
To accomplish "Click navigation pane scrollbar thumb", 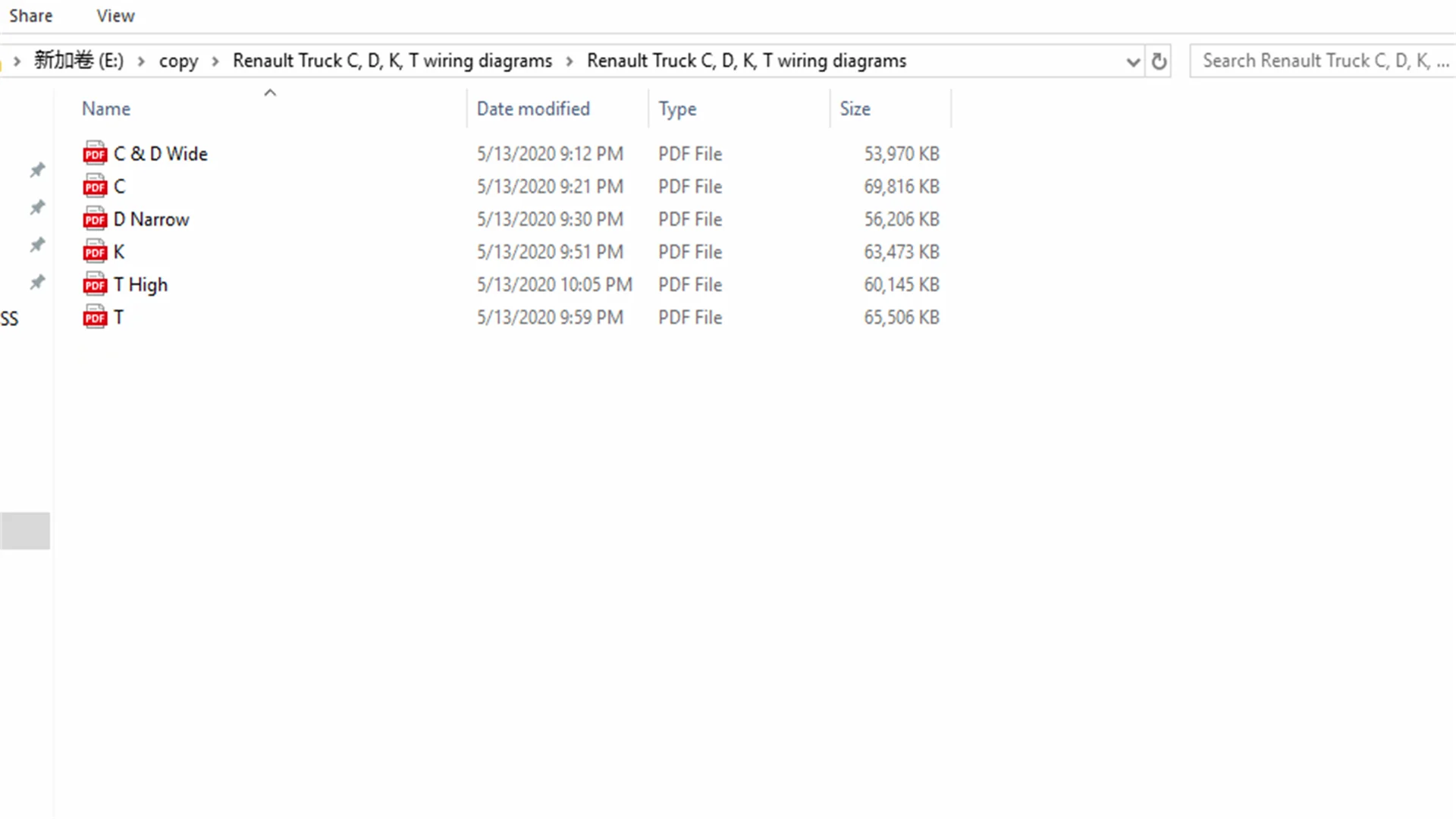I will (25, 531).
